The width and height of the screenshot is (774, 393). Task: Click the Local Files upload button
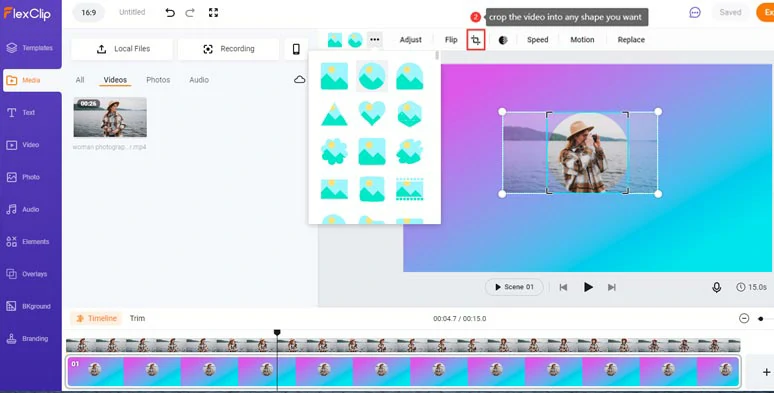pos(122,49)
